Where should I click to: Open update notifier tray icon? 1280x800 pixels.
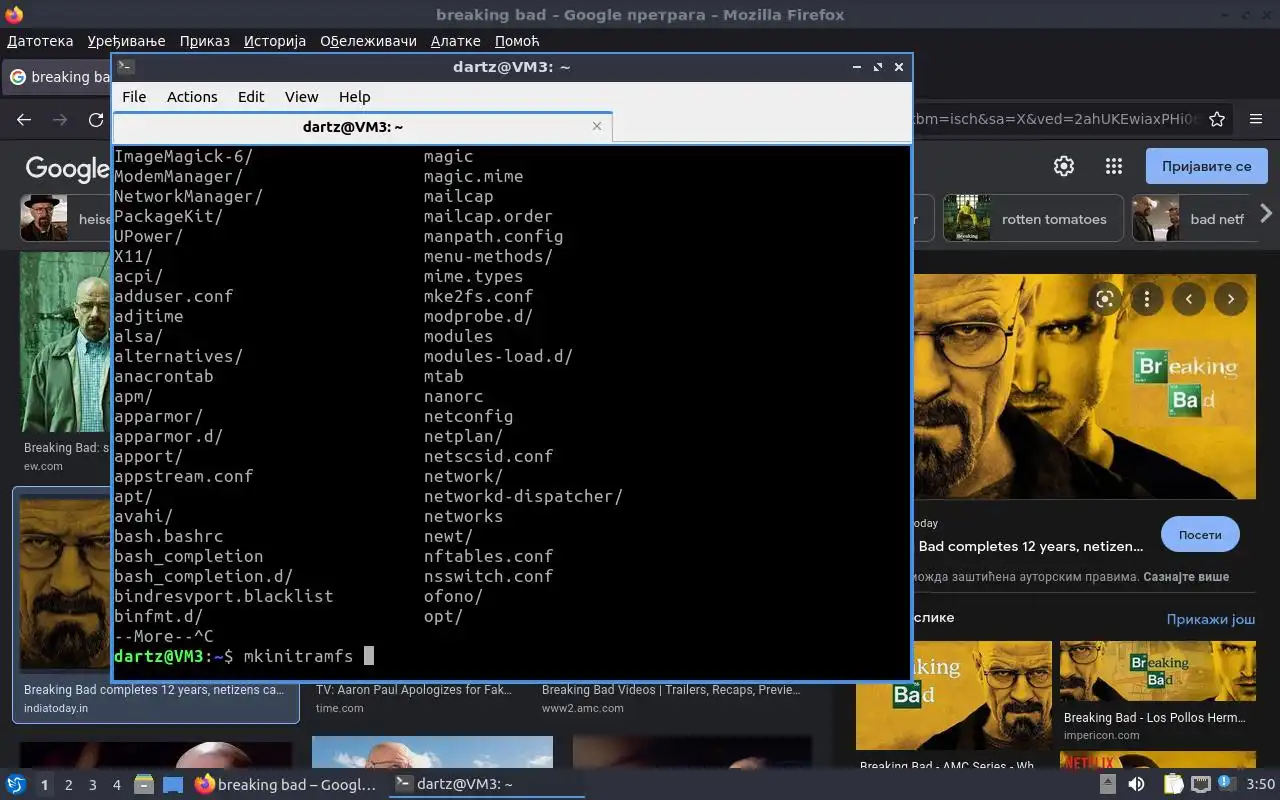tap(1227, 784)
